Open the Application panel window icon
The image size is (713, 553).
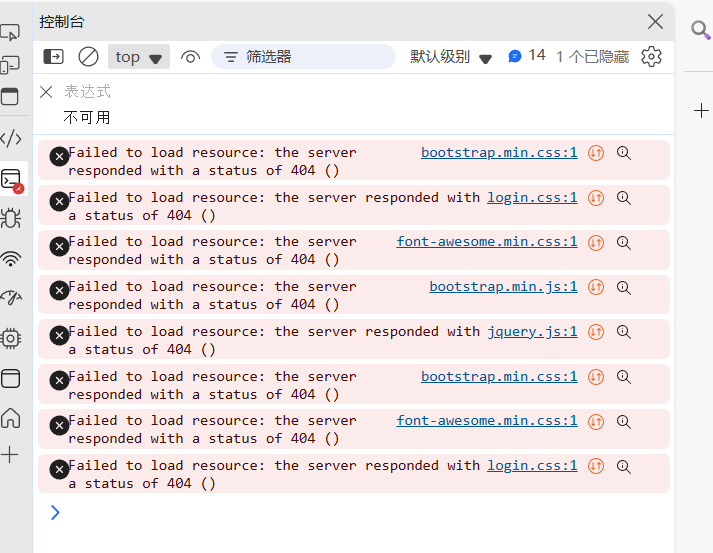[10, 378]
